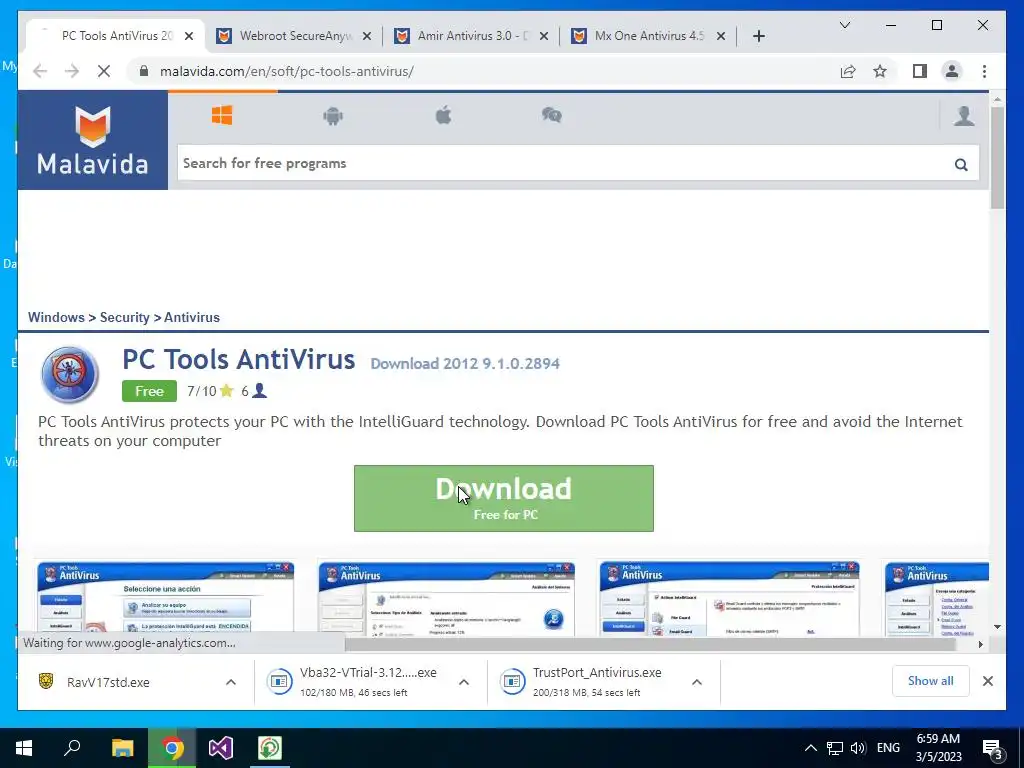1024x768 pixels.
Task: Close the Mx One Antivirus tab
Action: tap(721, 37)
